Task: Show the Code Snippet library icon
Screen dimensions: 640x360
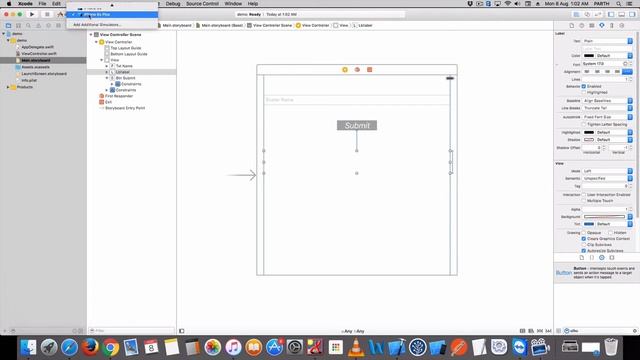Action: click(x=592, y=258)
